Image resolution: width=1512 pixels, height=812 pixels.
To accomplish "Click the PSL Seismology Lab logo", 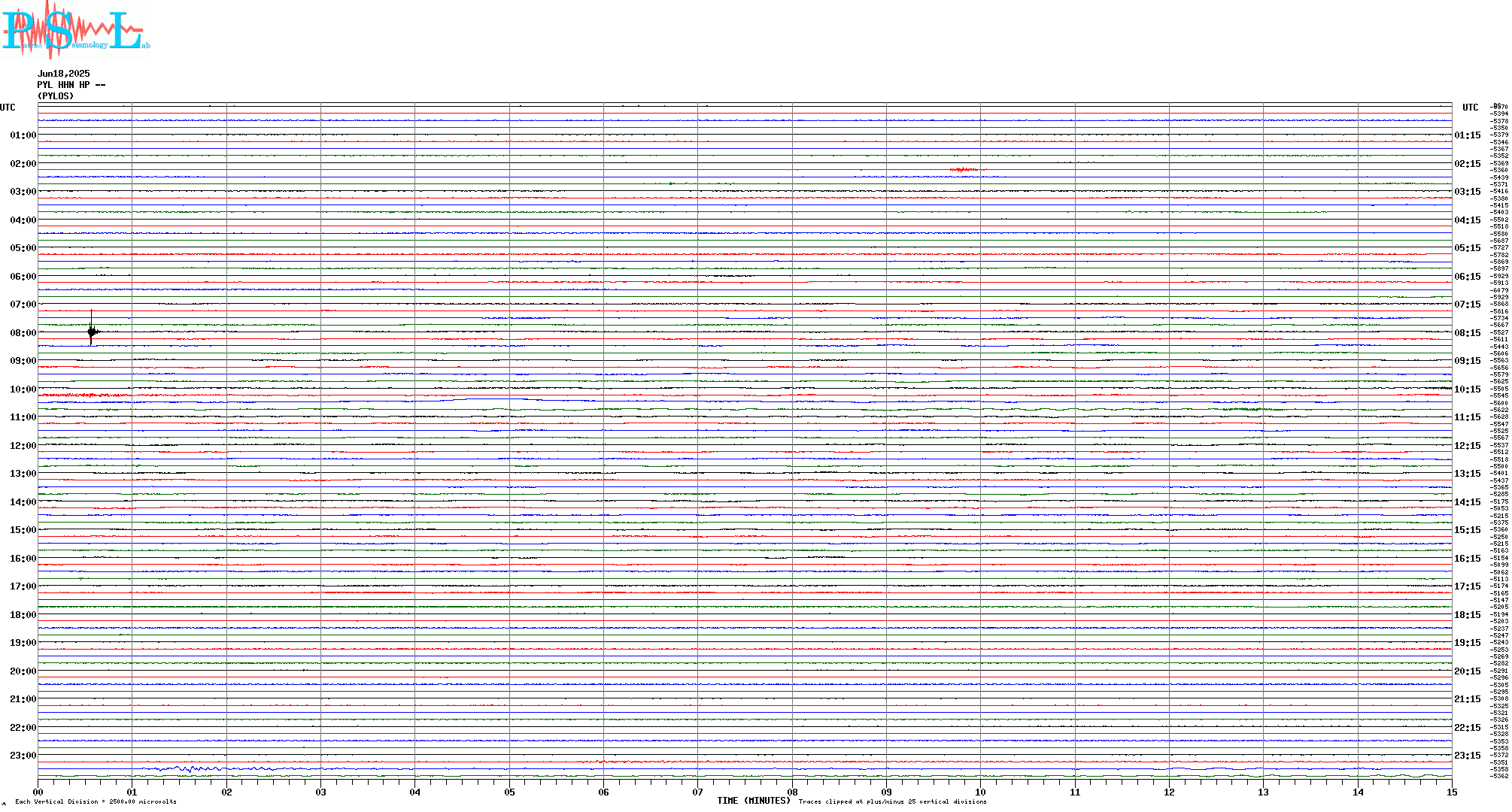I will tap(75, 29).
